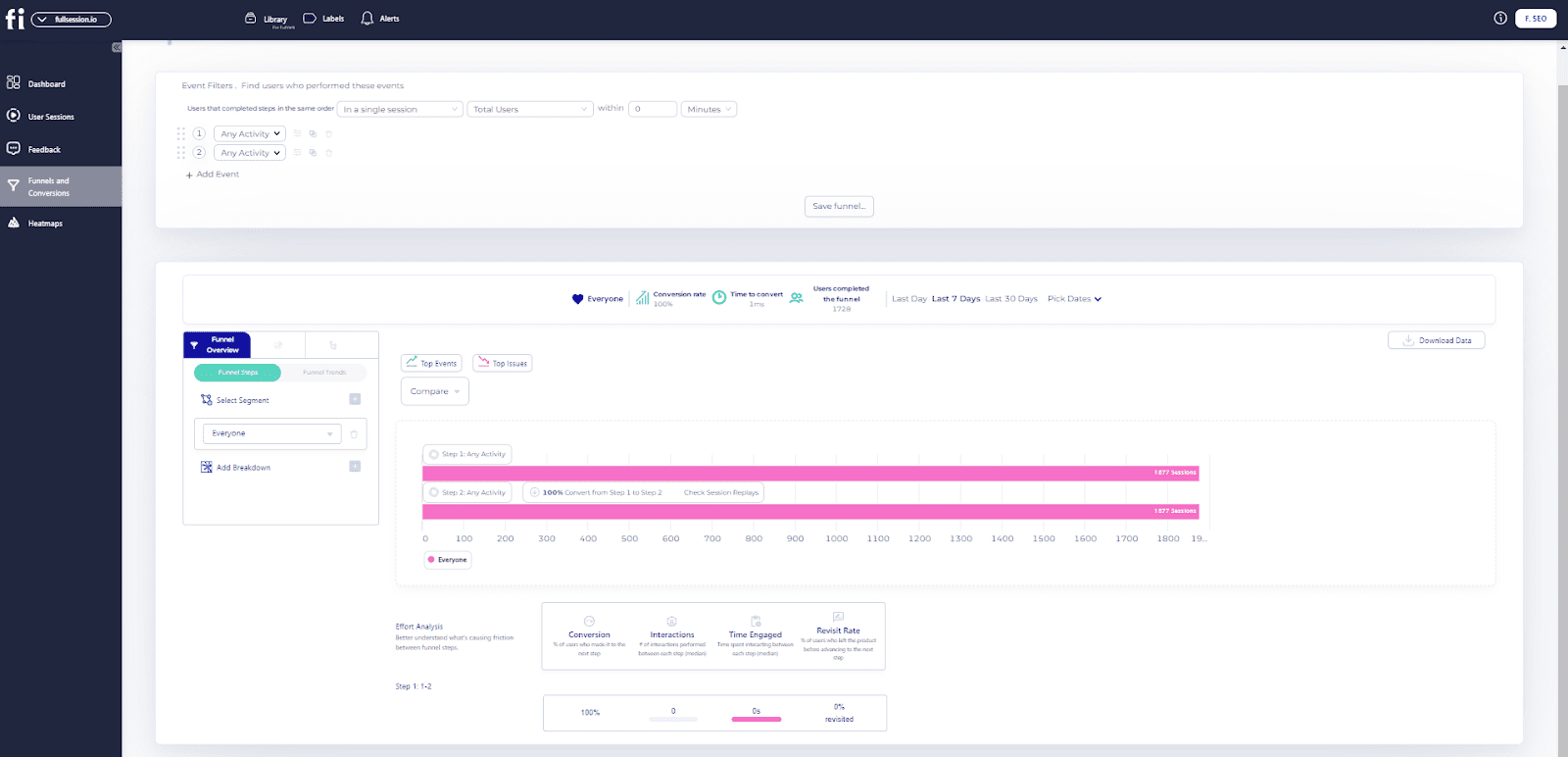Delete event step 1 with trash icon
Image resolution: width=1568 pixels, height=757 pixels.
329,134
